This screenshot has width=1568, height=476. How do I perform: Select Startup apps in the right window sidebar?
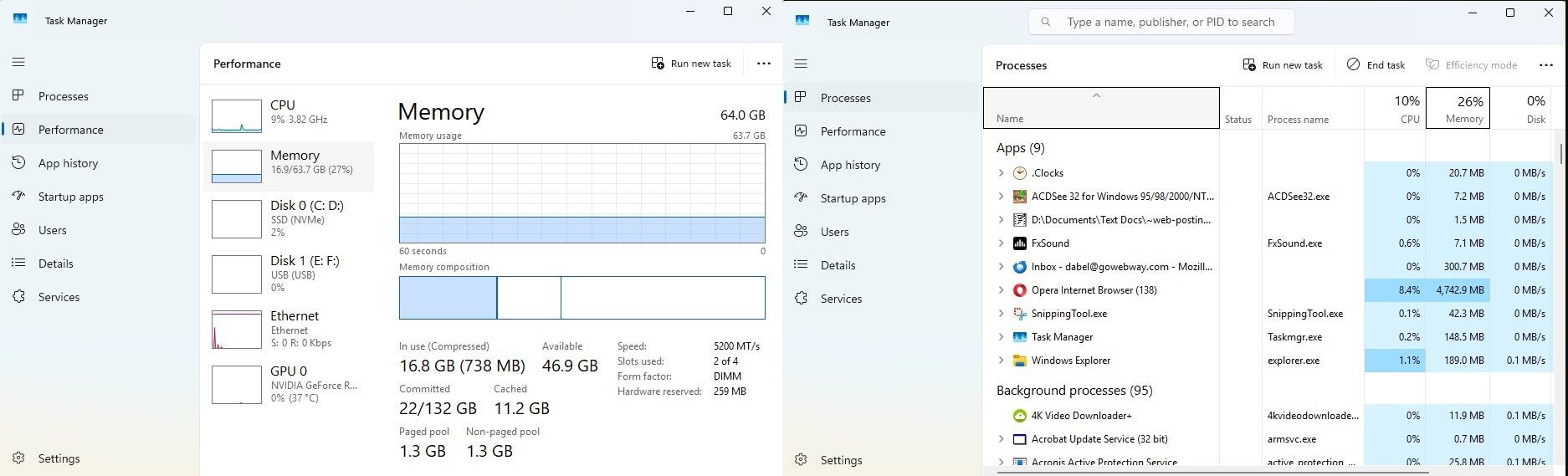853,198
